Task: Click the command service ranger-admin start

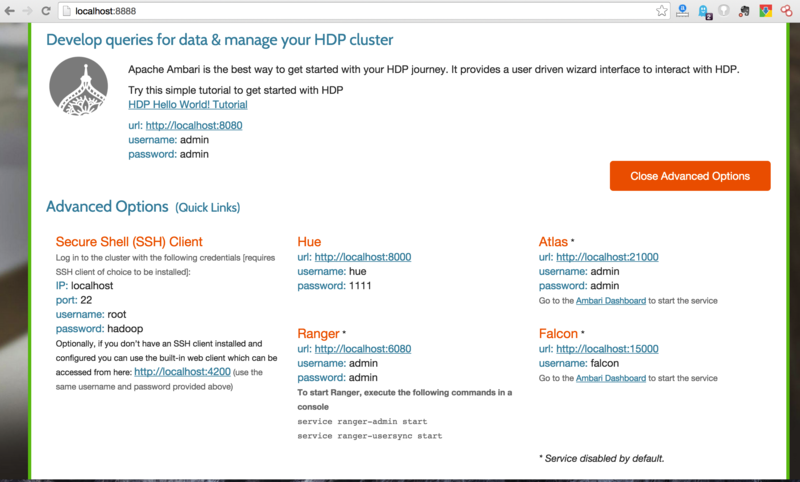Action: point(362,422)
